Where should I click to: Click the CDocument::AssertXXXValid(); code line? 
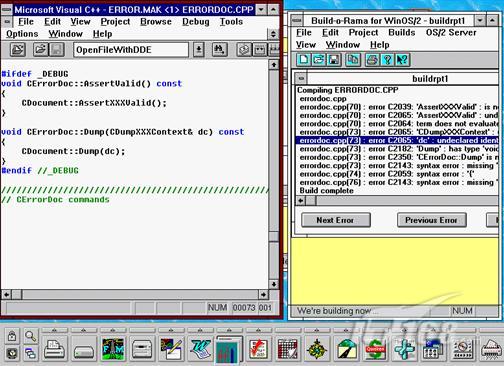pos(94,103)
